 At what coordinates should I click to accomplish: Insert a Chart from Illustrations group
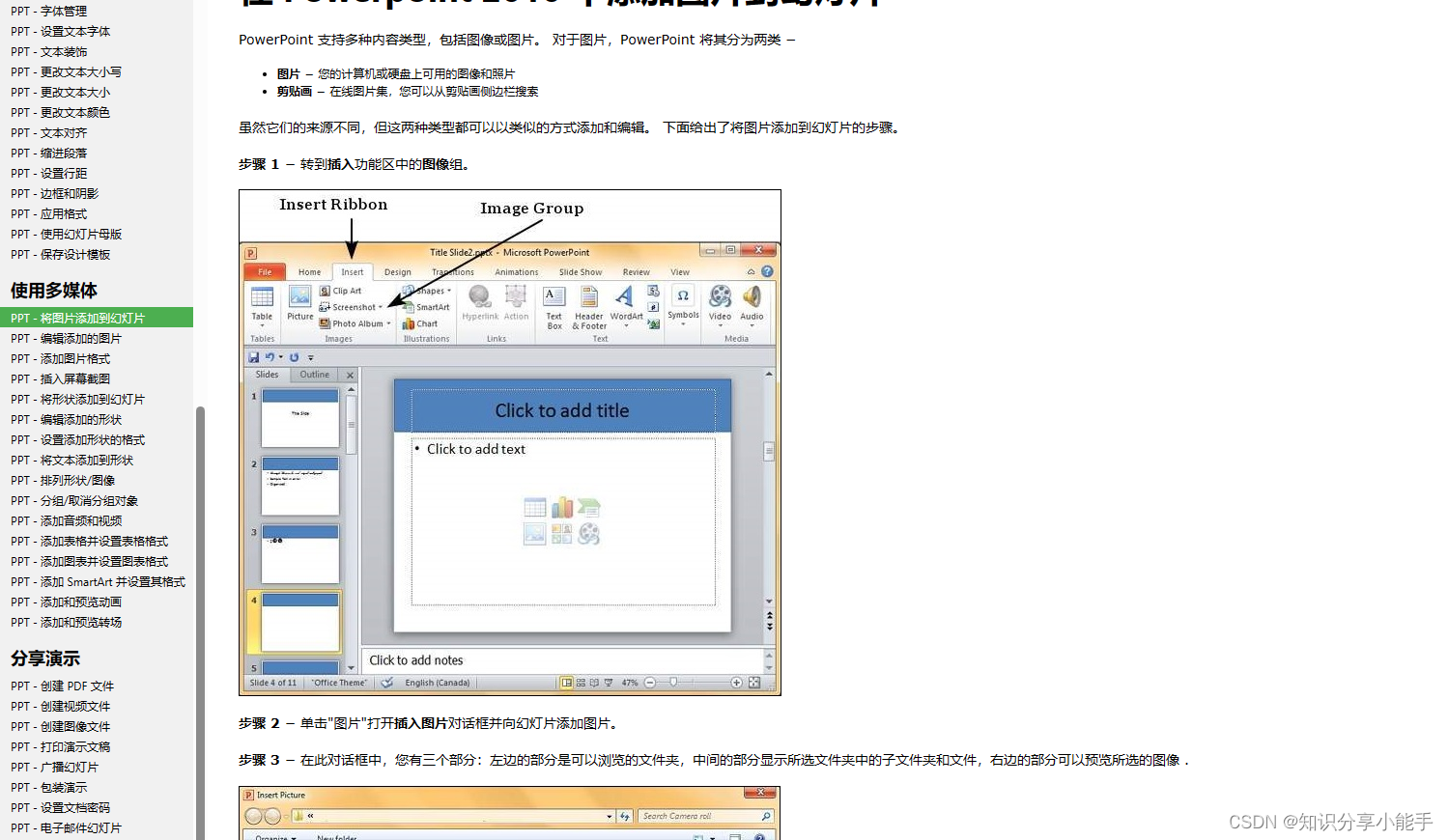coord(420,323)
